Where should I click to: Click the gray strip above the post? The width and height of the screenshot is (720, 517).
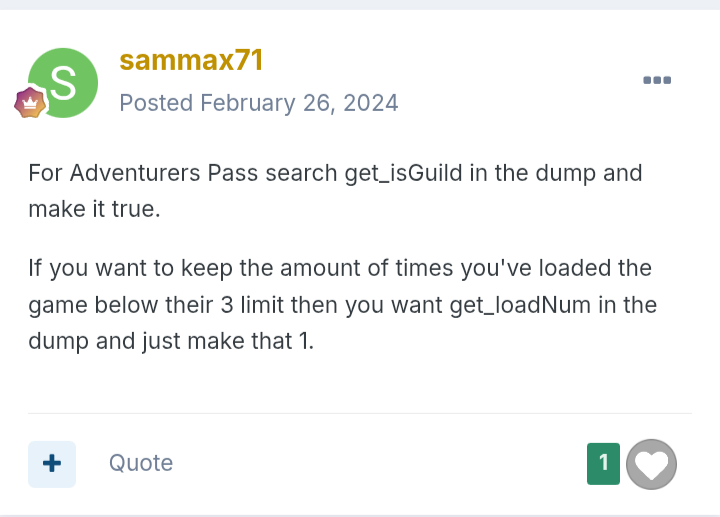tap(359, 4)
